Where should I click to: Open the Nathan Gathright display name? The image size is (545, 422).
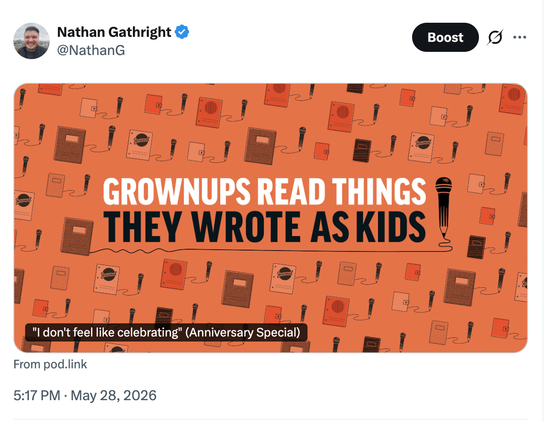pos(114,32)
